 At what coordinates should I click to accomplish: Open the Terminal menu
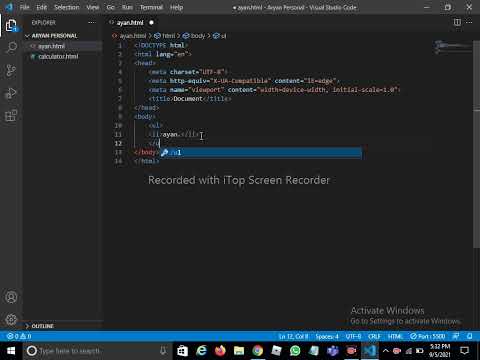(151, 7)
